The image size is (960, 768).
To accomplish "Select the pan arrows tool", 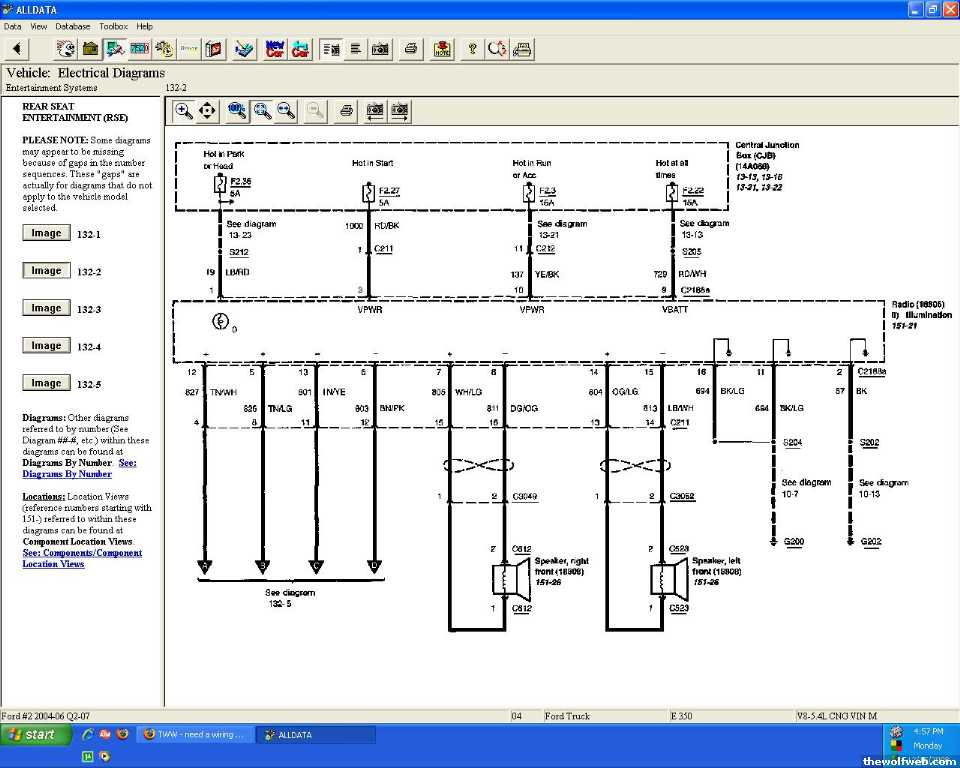I will pyautogui.click(x=207, y=111).
